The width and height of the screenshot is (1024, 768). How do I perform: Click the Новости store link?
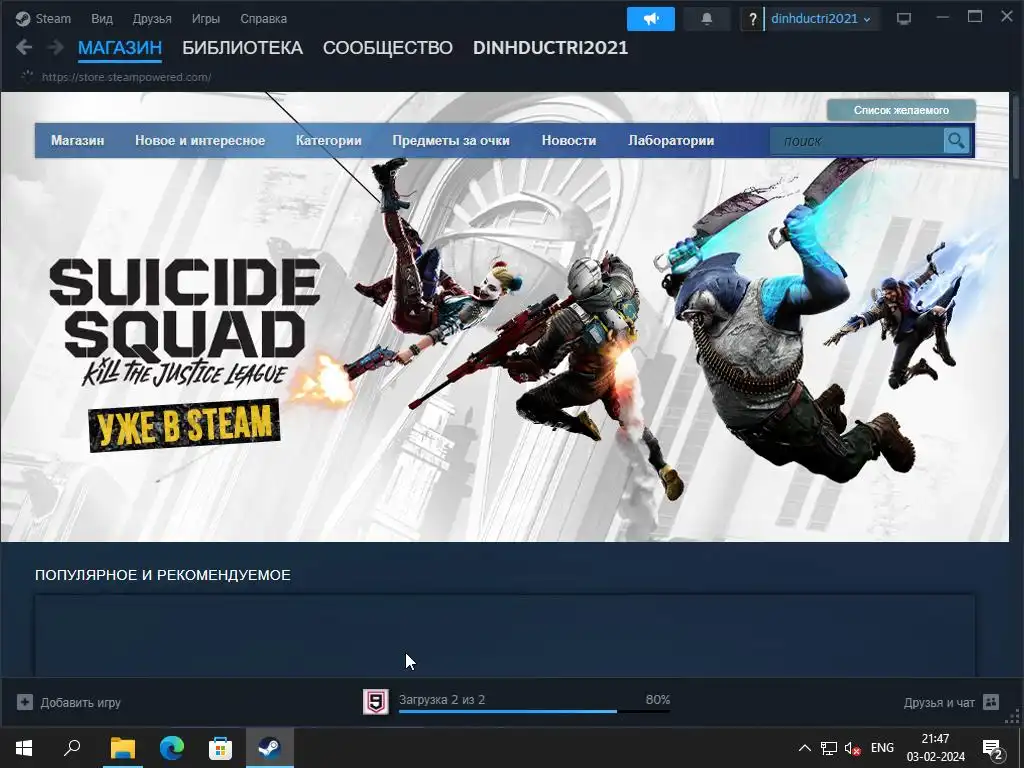click(569, 140)
